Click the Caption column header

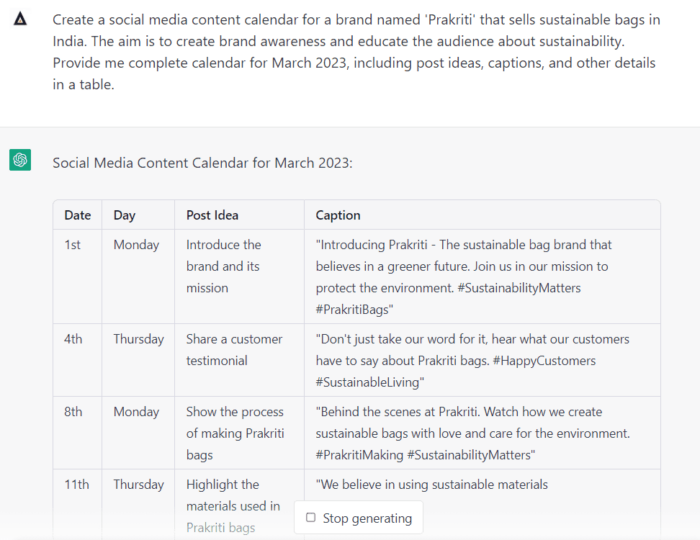click(338, 215)
